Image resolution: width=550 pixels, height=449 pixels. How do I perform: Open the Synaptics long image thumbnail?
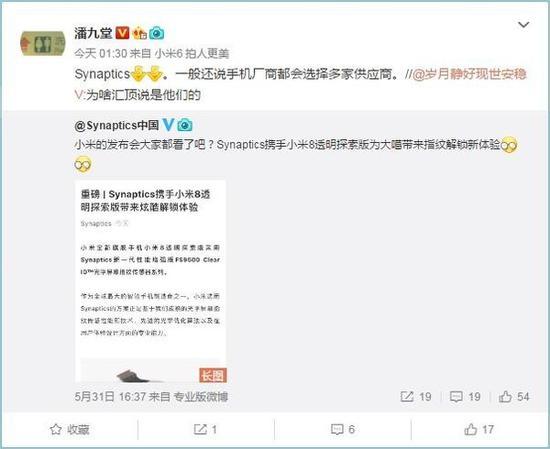point(150,281)
